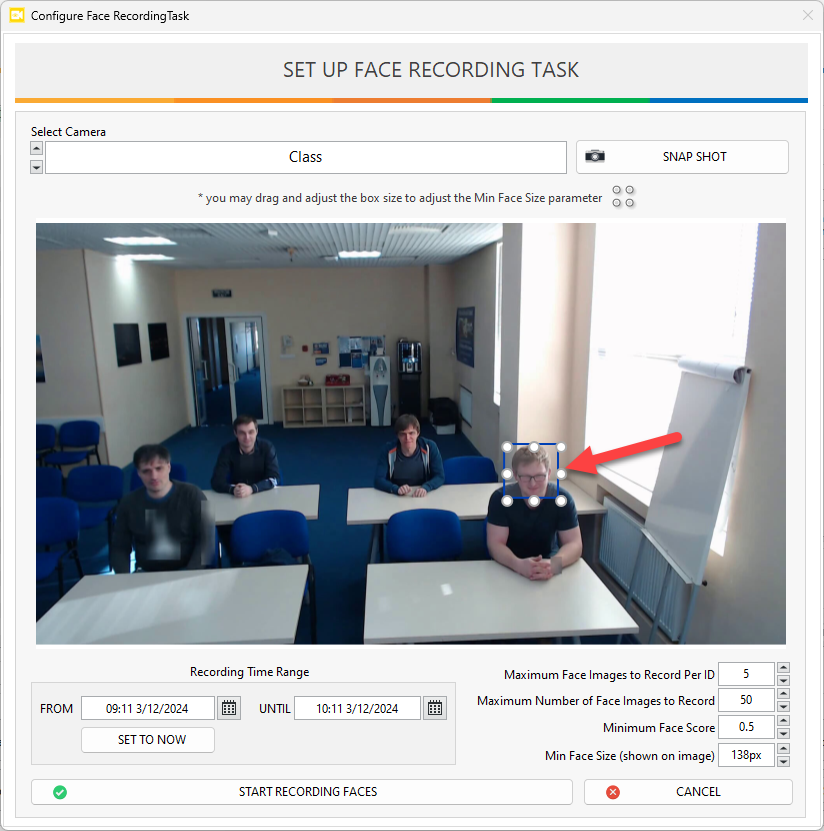Screen dimensions: 824x831
Task: Cancel the face recording task setup
Action: [688, 792]
